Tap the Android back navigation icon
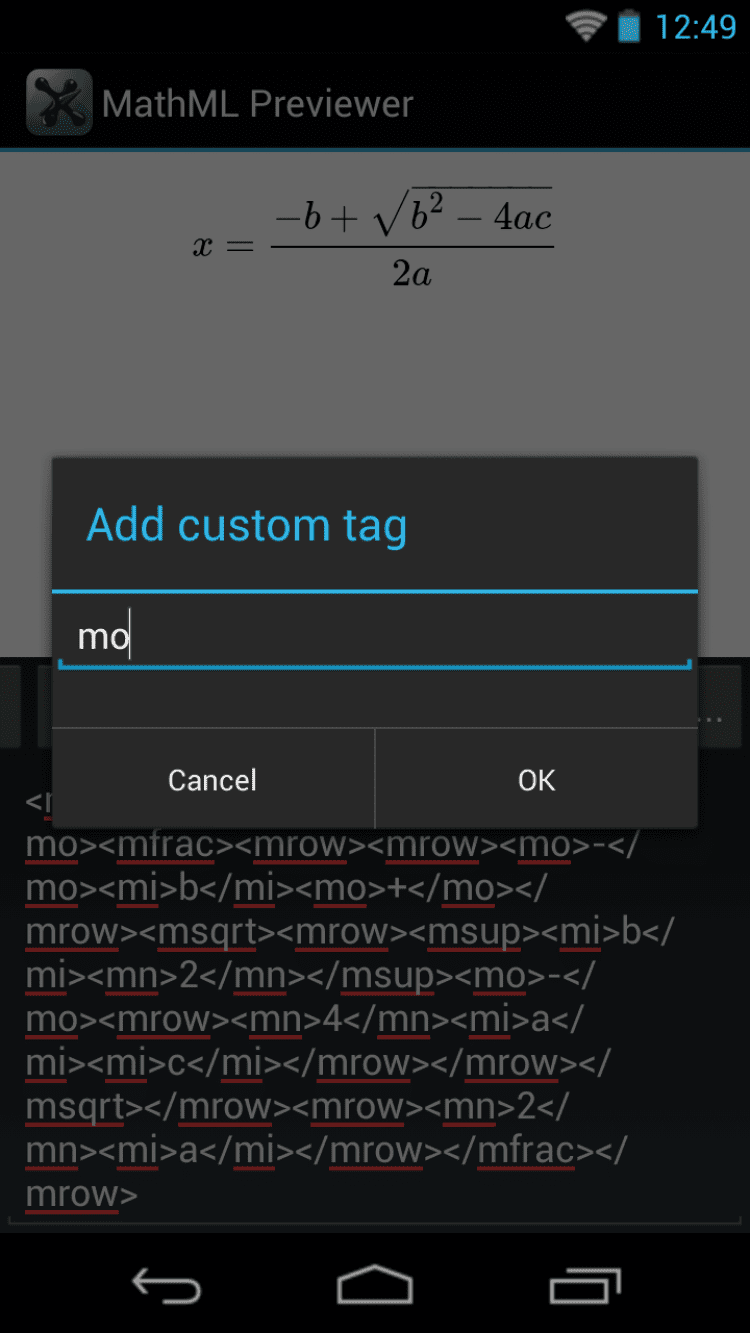This screenshot has height=1333, width=750. click(x=166, y=1285)
